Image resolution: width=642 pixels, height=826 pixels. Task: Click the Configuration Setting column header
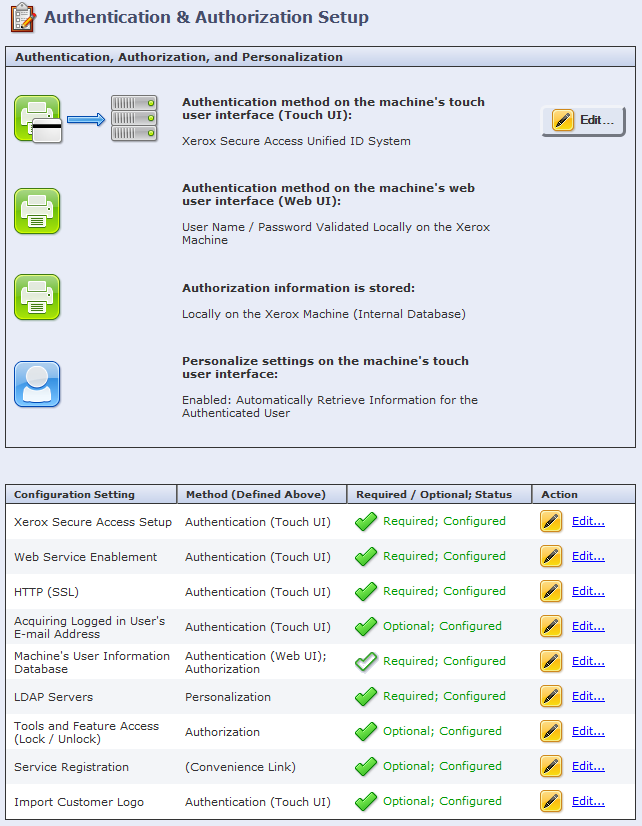[x=74, y=494]
